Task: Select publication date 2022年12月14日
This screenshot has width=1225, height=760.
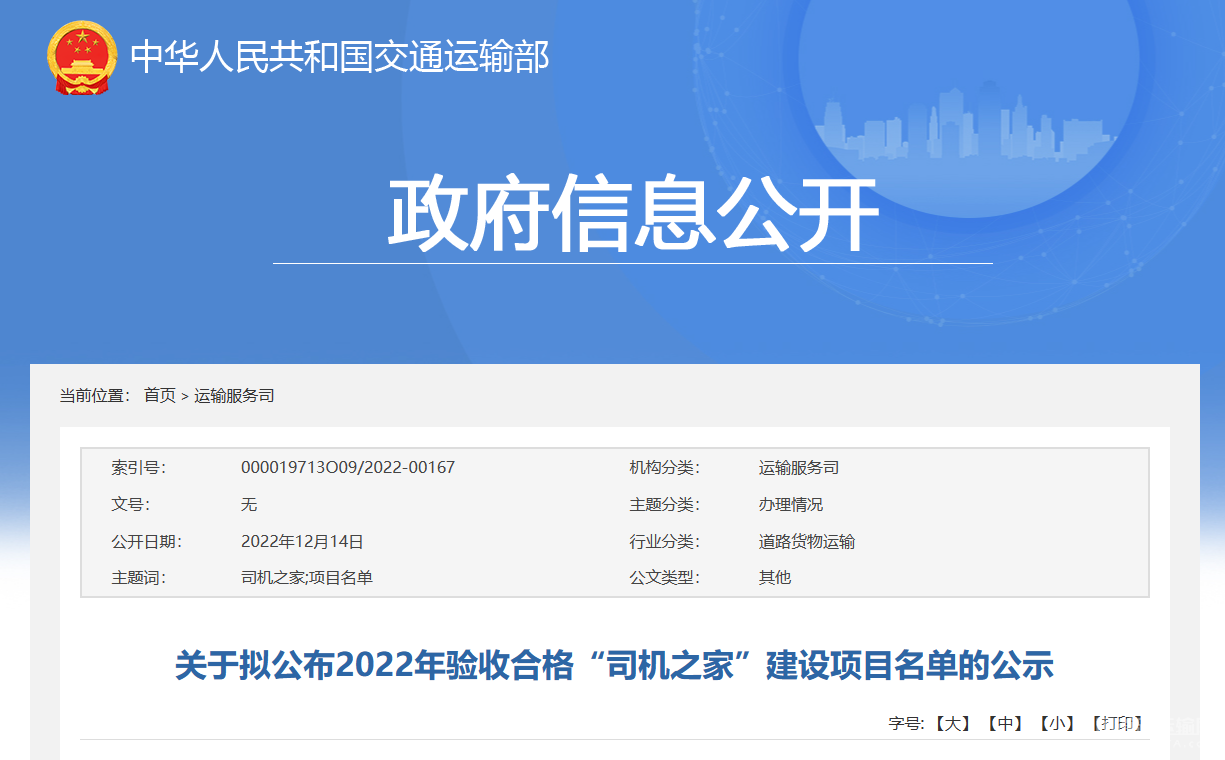Action: tap(302, 542)
